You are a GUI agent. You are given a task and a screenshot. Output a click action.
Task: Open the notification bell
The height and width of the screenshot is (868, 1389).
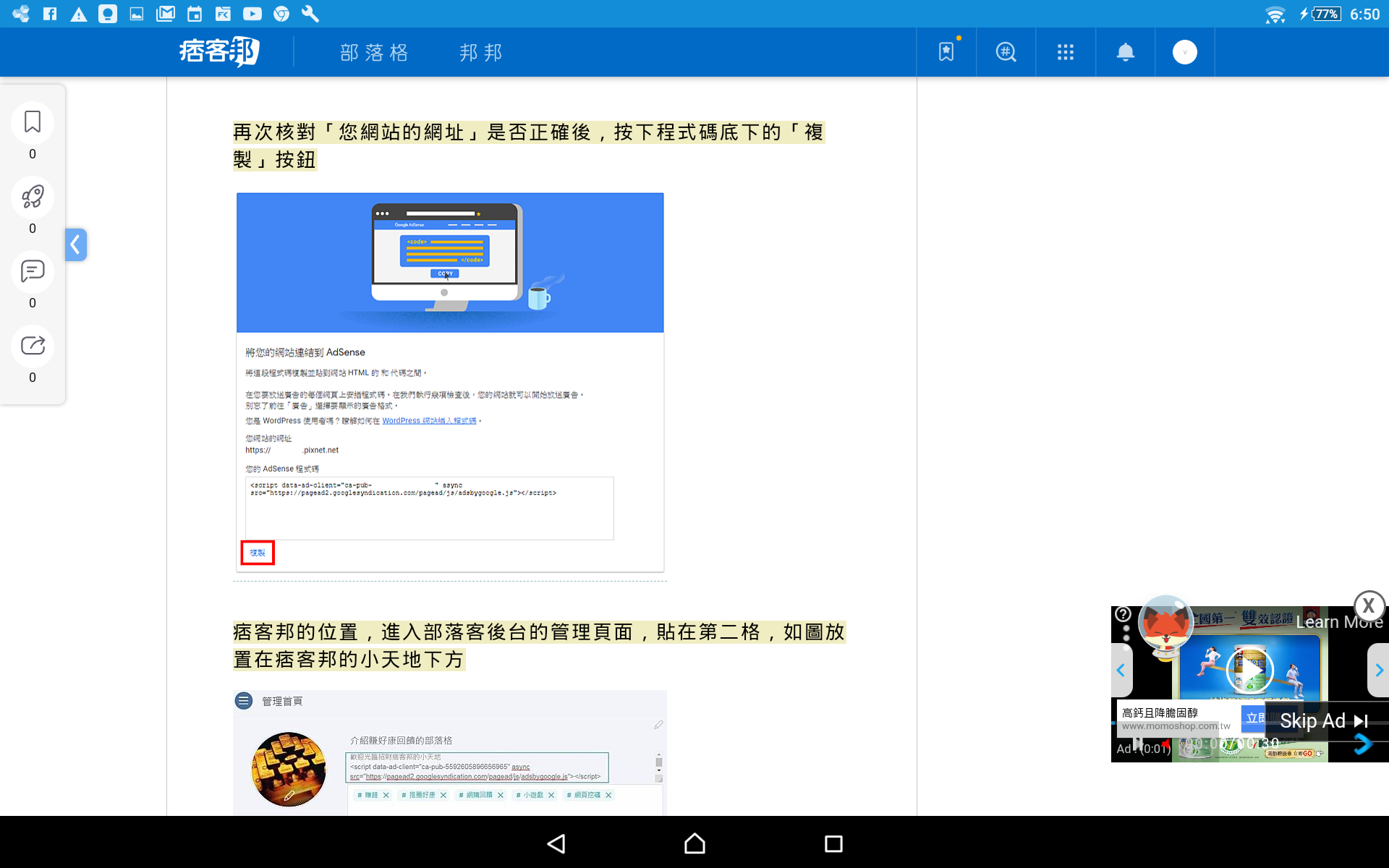pyautogui.click(x=1125, y=52)
